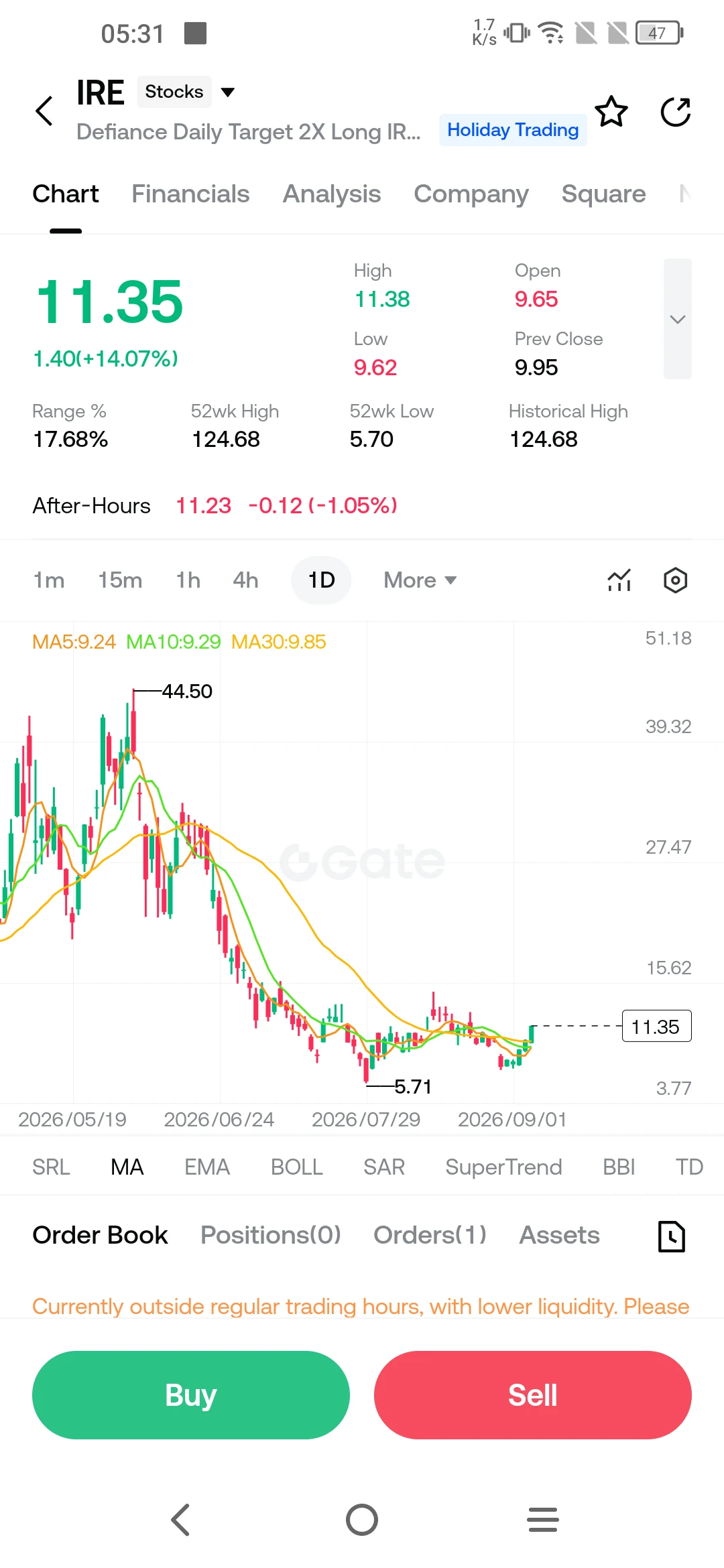Screen dimensions: 724x1568
Task: Select 1h timeframe
Action: (x=188, y=580)
